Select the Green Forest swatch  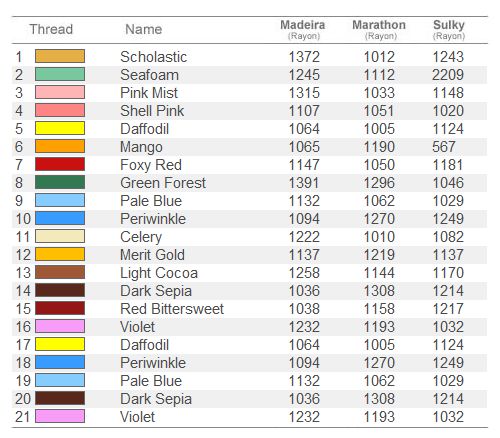60,182
